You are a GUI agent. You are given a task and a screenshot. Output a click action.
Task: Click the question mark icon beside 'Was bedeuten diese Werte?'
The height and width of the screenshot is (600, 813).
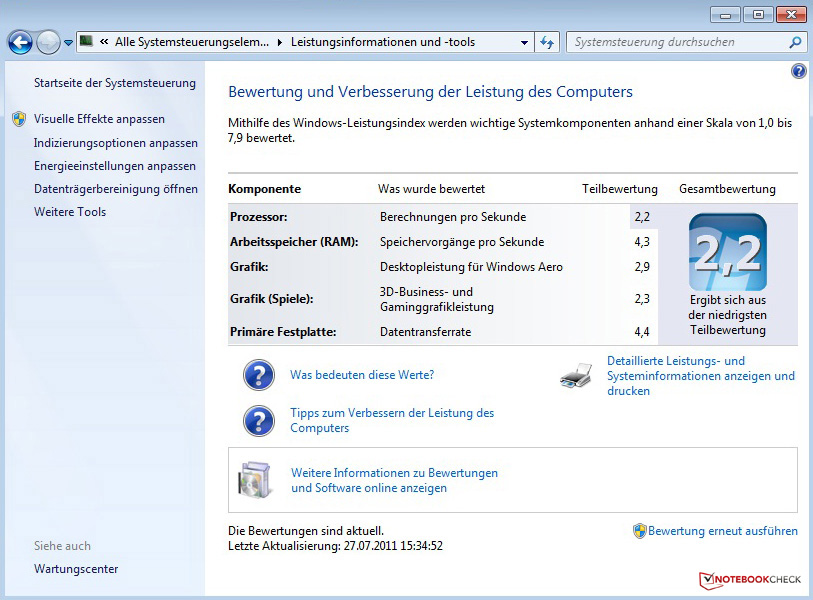tap(259, 375)
